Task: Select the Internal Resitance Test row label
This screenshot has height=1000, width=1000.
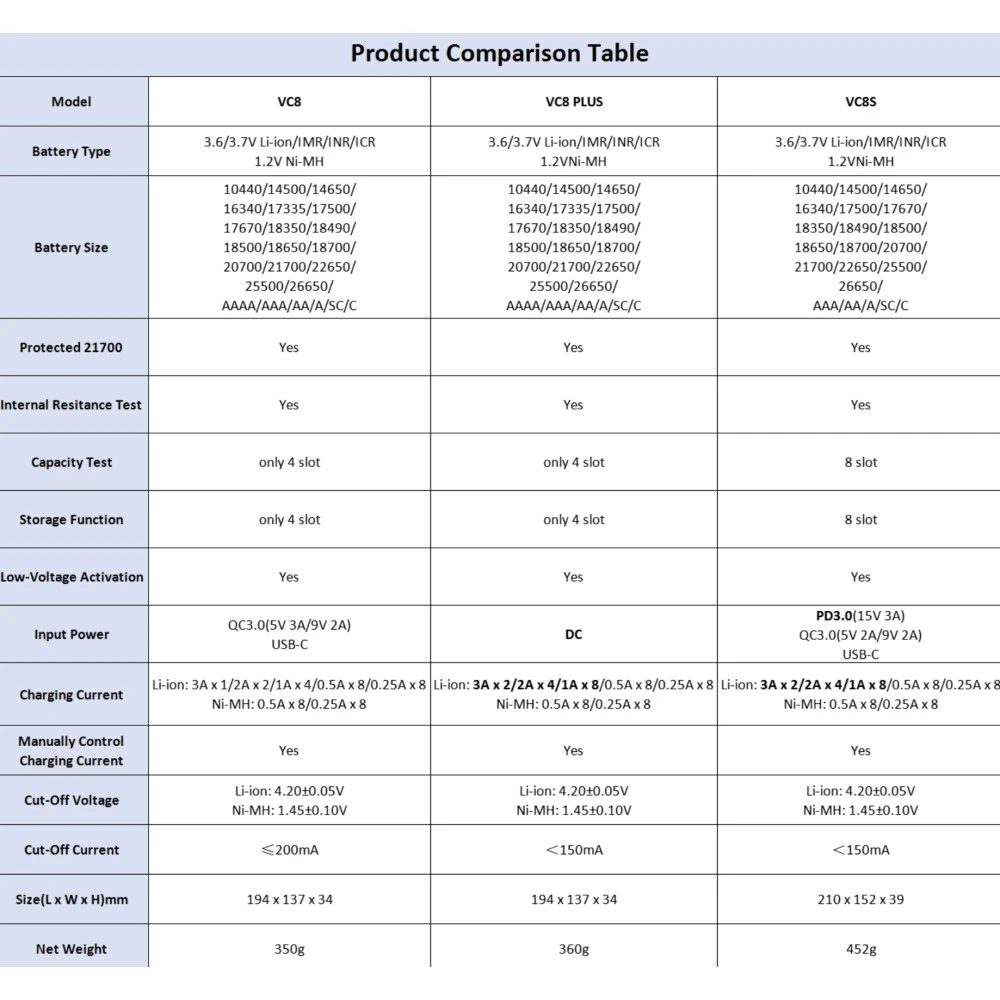Action: tap(71, 405)
